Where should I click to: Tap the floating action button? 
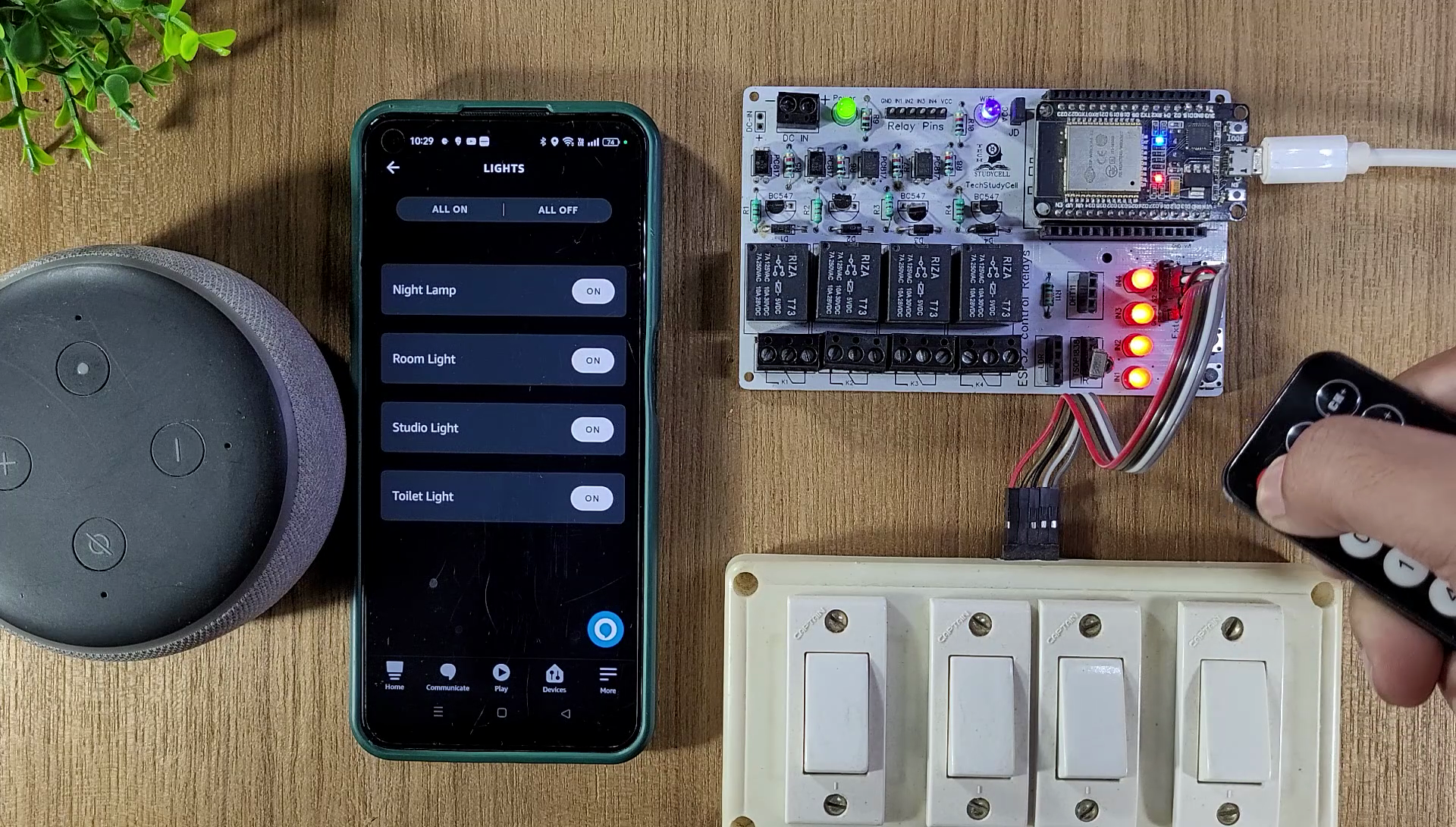pos(604,629)
